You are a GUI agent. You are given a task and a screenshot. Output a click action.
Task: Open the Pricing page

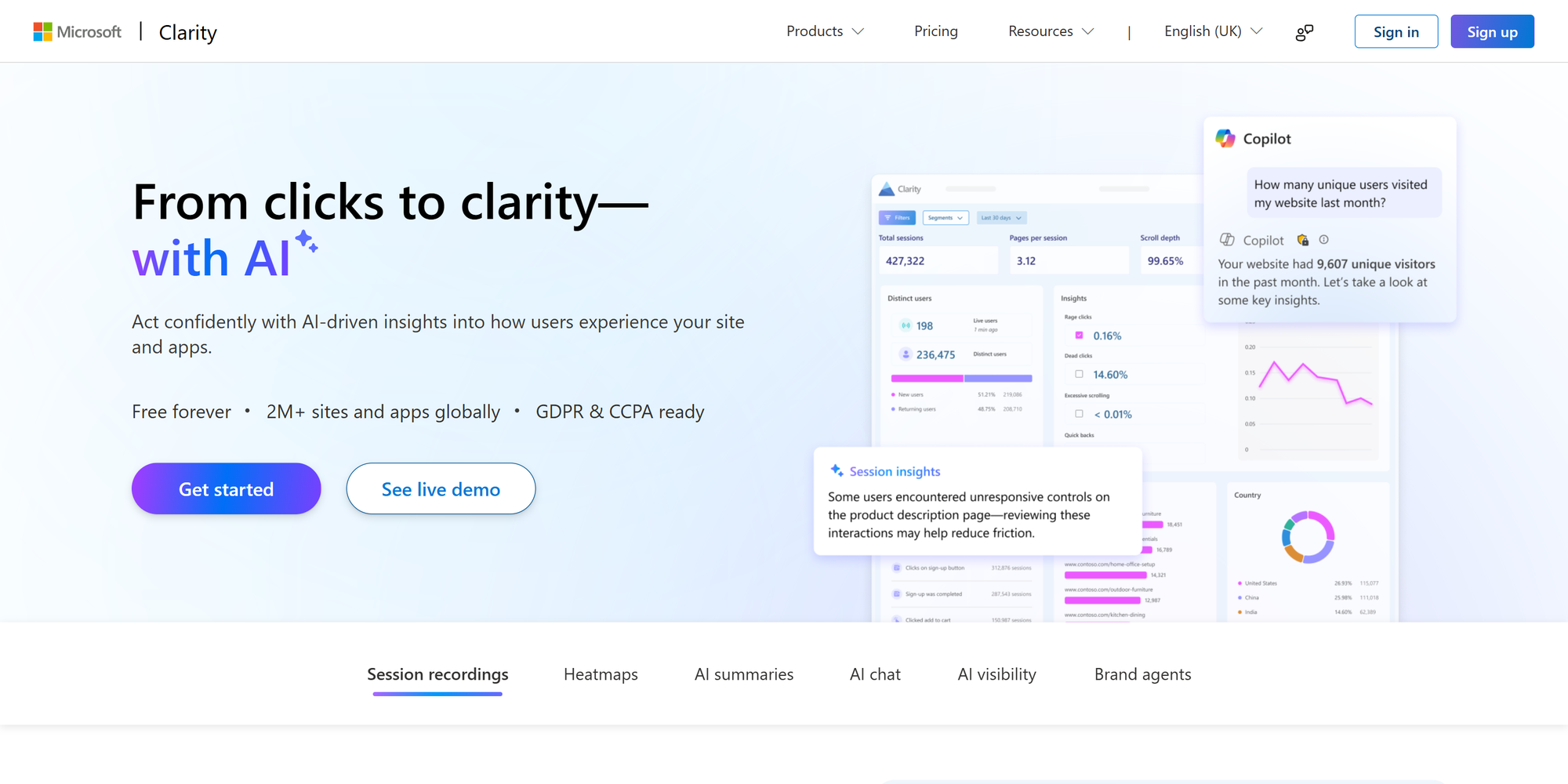[x=936, y=31]
